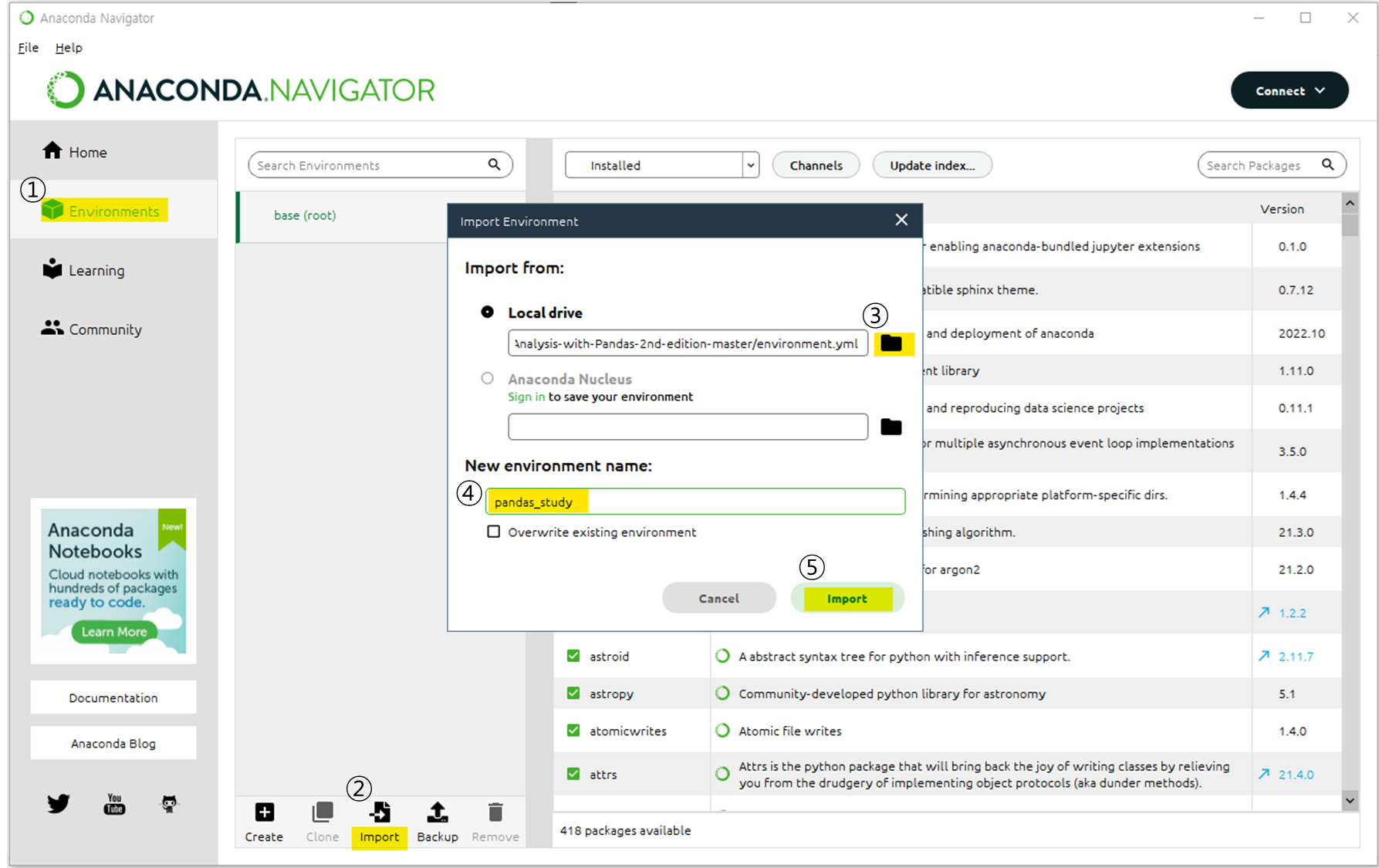Click the astropy package name
This screenshot has height=868, width=1379.
coord(611,694)
